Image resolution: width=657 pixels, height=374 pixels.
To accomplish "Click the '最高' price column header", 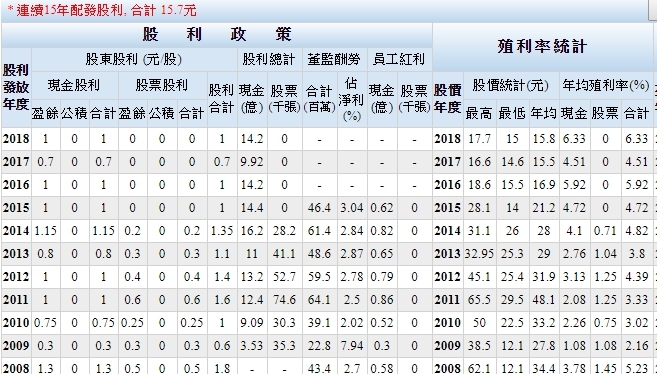I will pyautogui.click(x=479, y=113).
